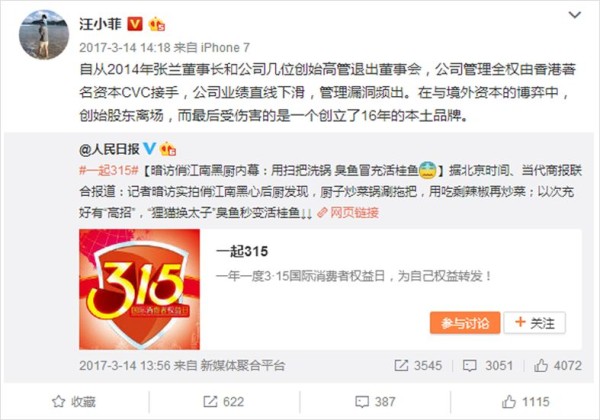Image resolution: width=600 pixels, height=420 pixels.
Task: Repost this post with 622 forwards
Action: point(223,402)
